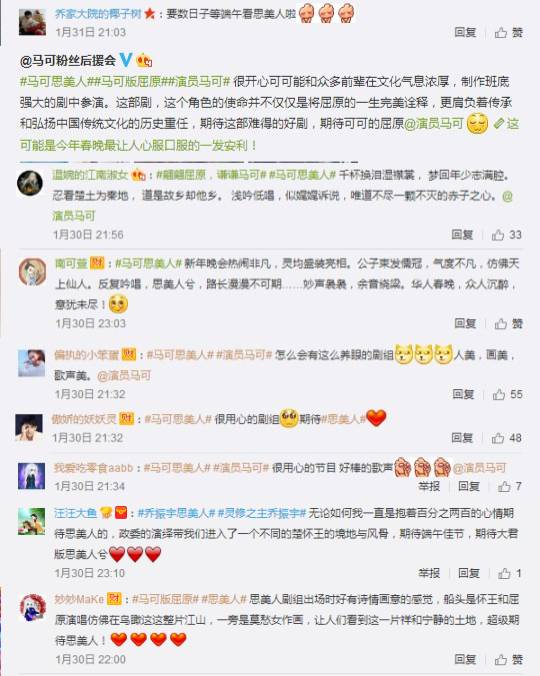Open @演员马可 mention in top post
540x676 pixels.
pos(433,124)
